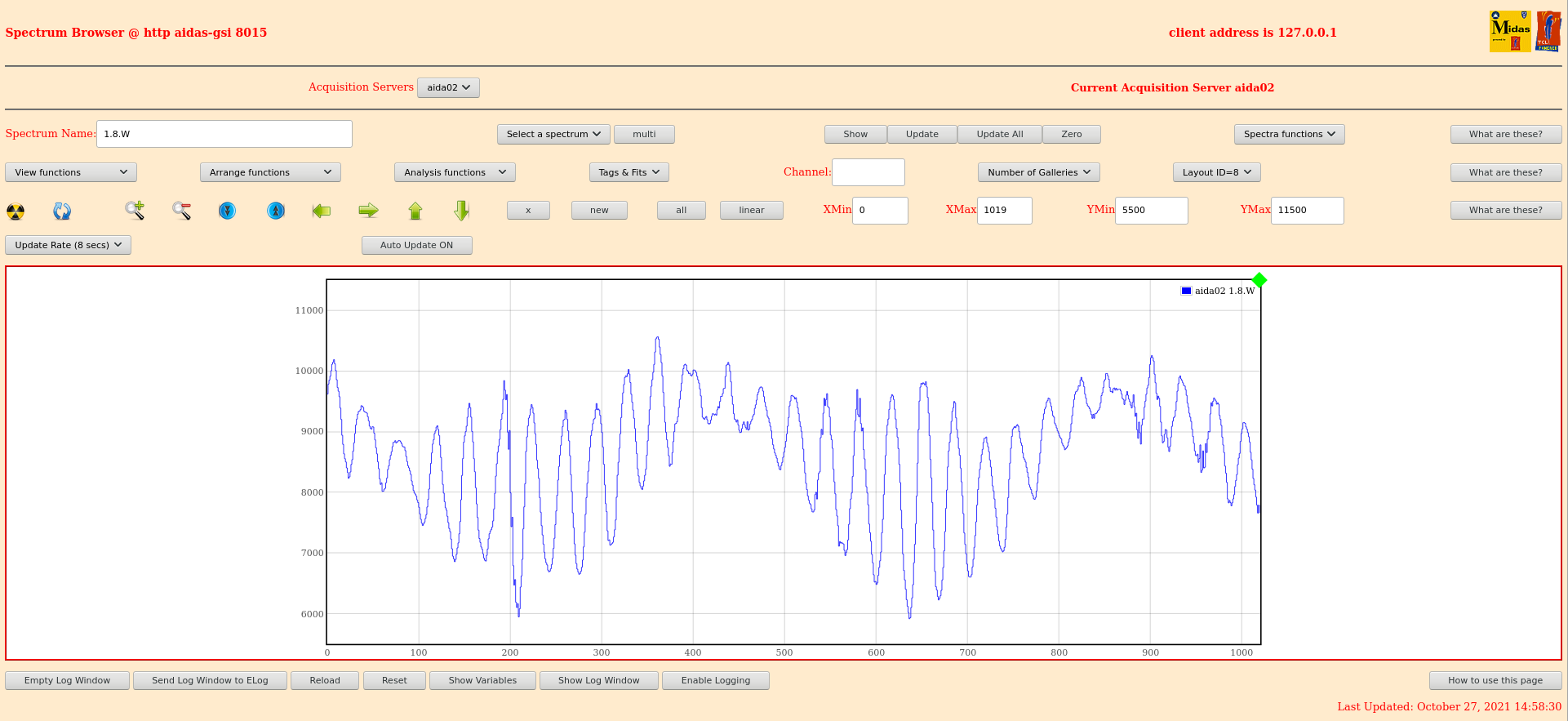The image size is (1568, 721).
Task: Expand the Update Rate (8 secs) dropdown
Action: click(68, 245)
